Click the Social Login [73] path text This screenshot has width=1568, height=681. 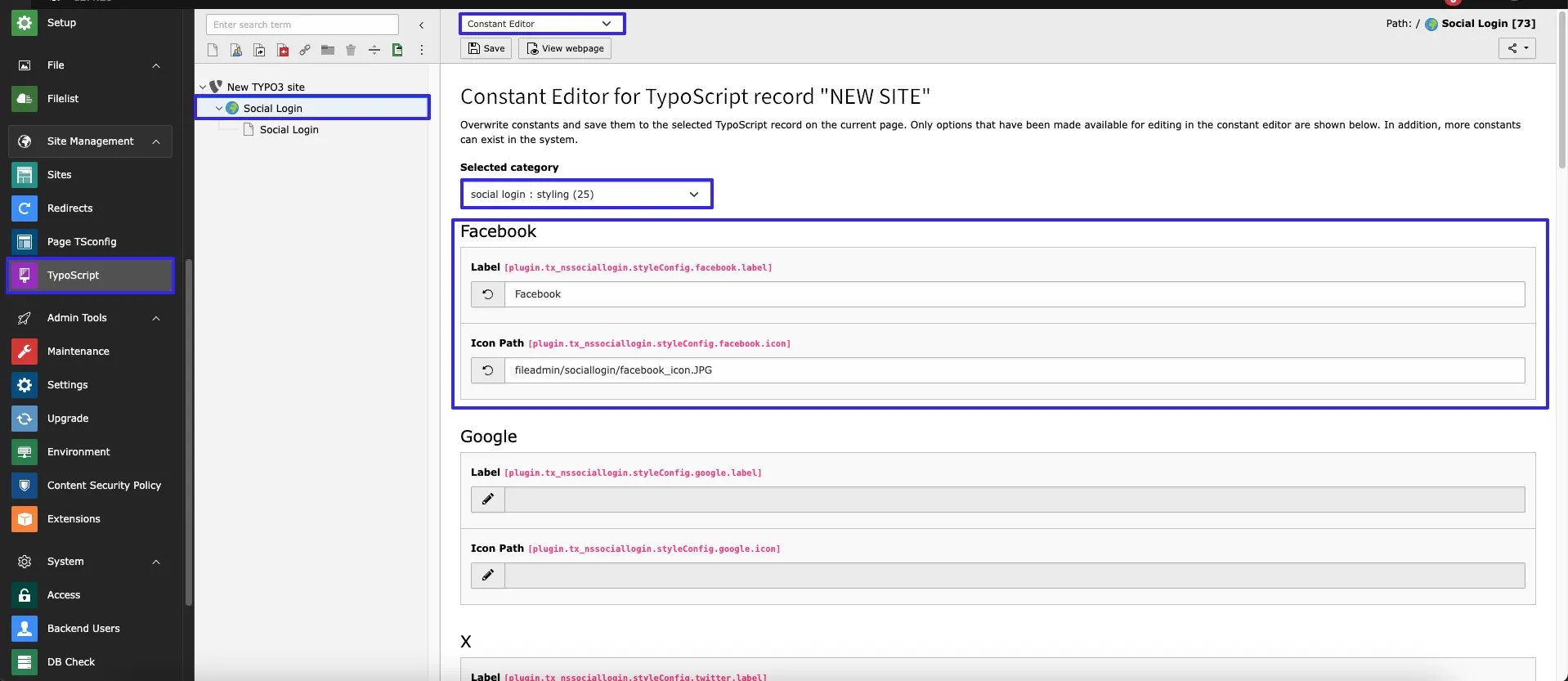pyautogui.click(x=1489, y=24)
